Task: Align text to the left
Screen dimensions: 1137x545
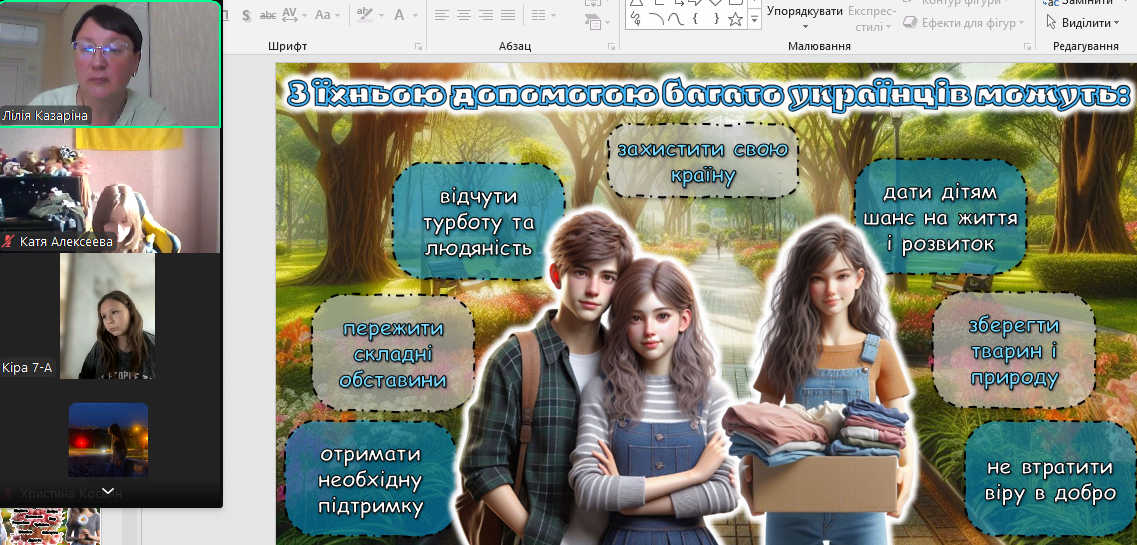Action: pos(443,15)
